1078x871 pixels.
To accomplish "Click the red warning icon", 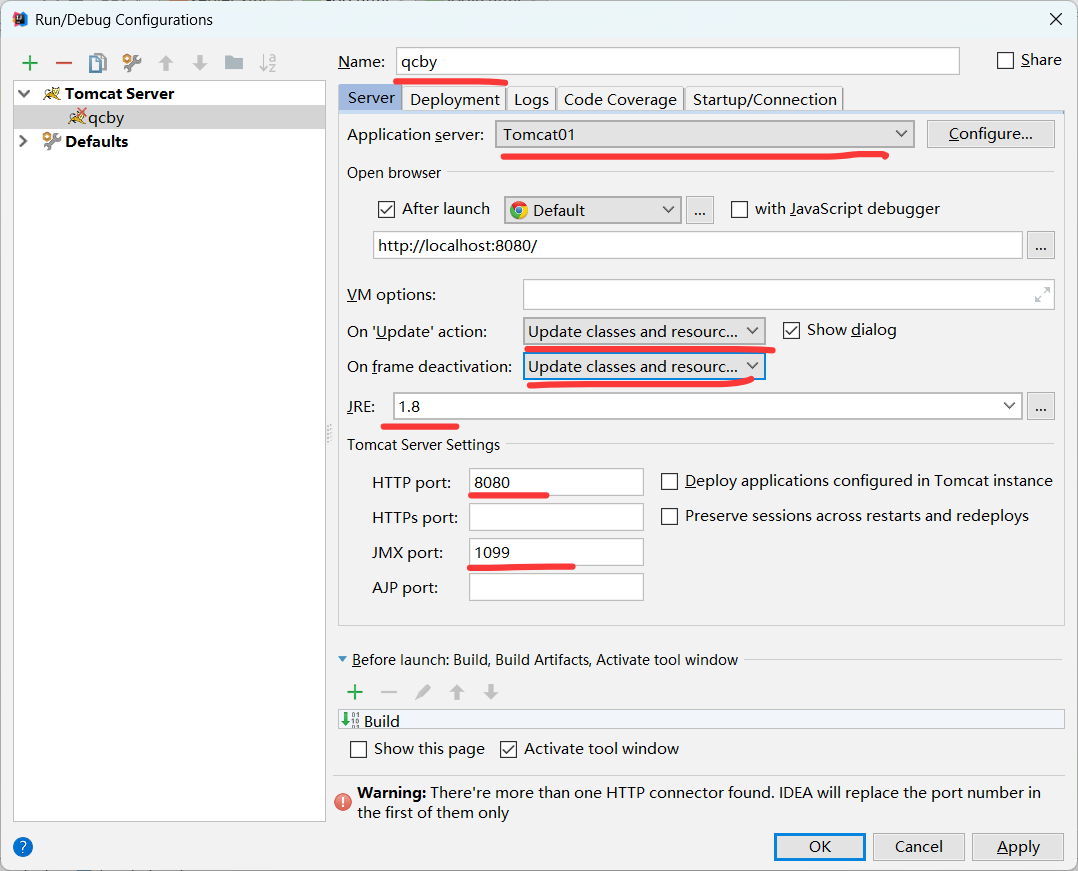I will [x=343, y=802].
